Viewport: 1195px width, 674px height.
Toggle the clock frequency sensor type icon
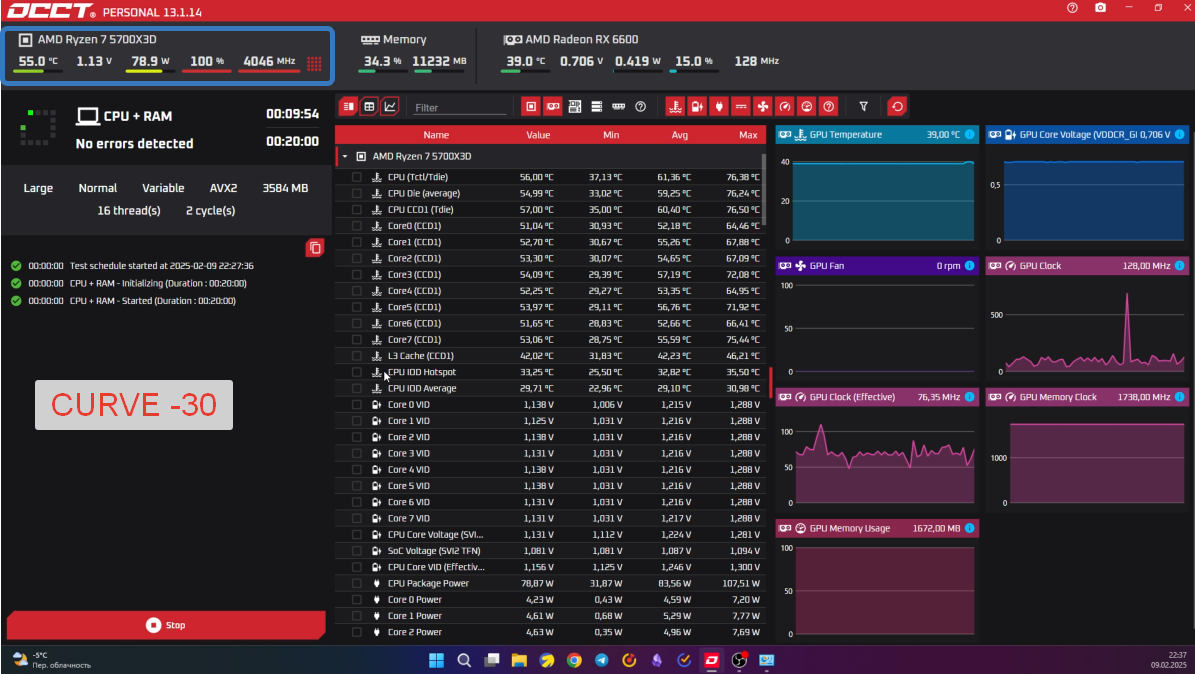tap(785, 107)
